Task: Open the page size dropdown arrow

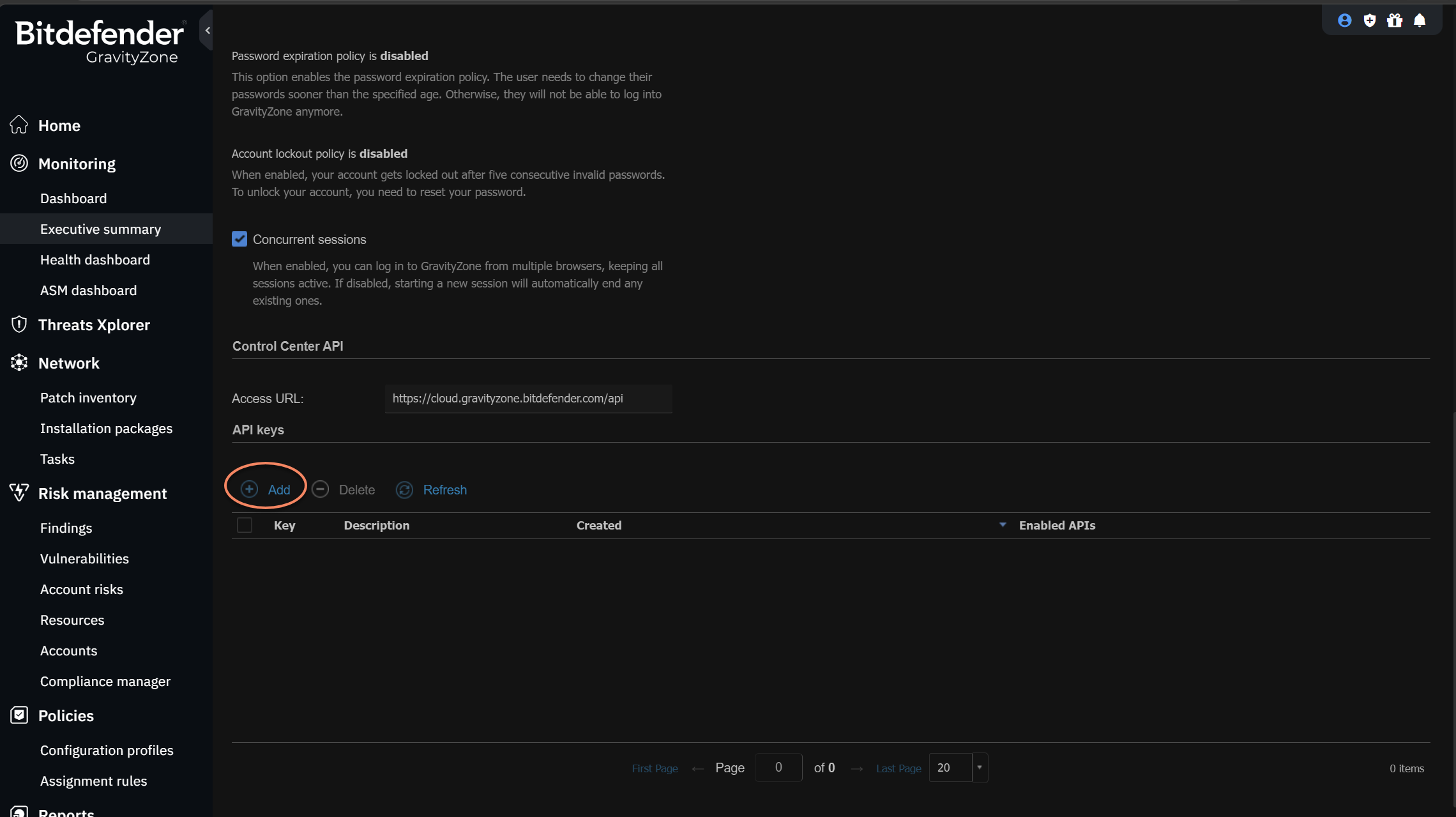Action: pos(979,767)
